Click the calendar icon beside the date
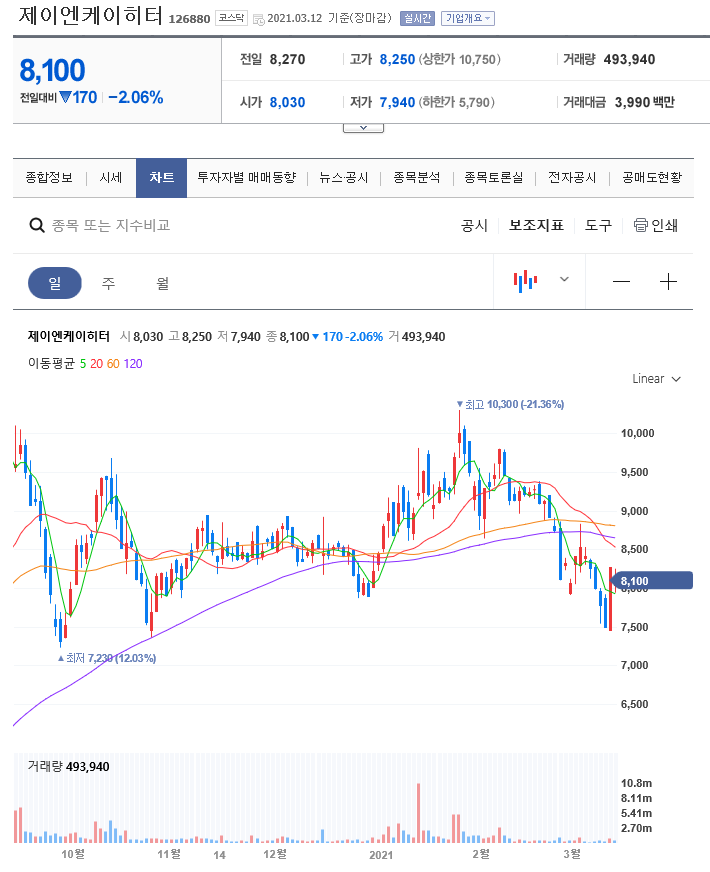The width and height of the screenshot is (710, 872). pos(259,19)
